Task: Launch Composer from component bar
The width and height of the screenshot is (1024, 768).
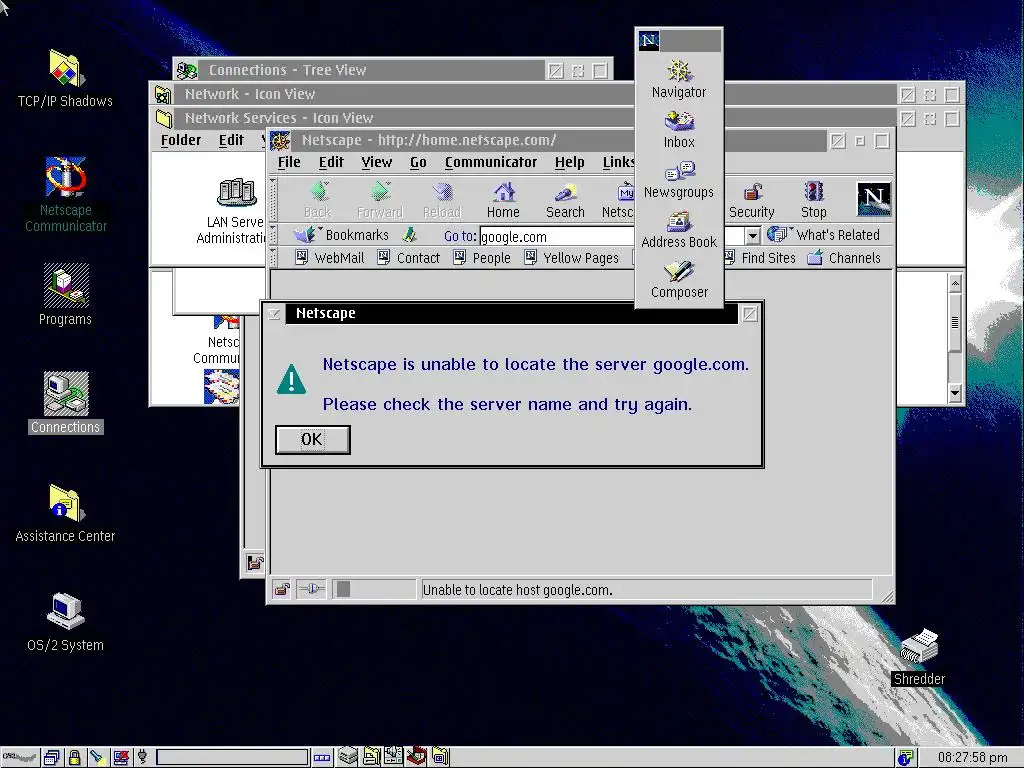Action: (679, 280)
